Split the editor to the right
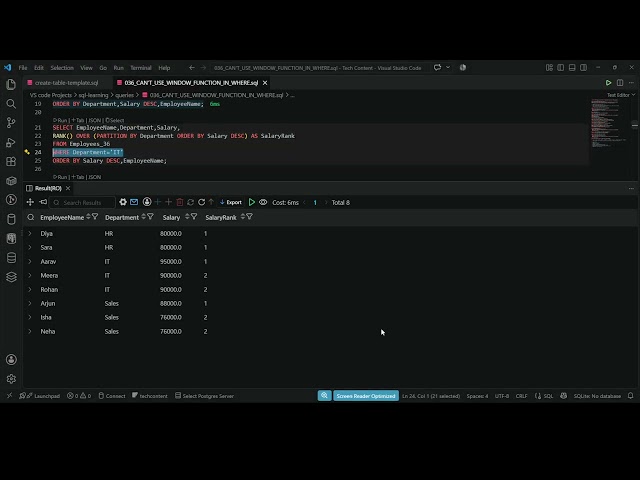This screenshot has width=640, height=480. pos(620,82)
